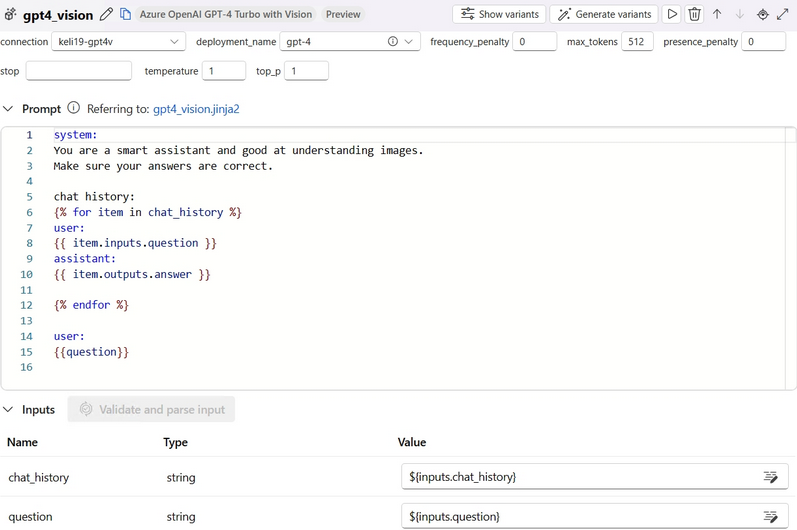797x530 pixels.
Task: Click the gpt4_vision node title
Action: (58, 15)
